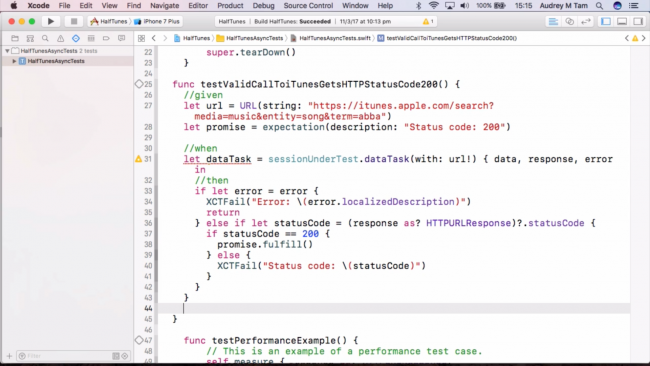
Task: Stop the running task with Stop button
Action: pos(74,21)
